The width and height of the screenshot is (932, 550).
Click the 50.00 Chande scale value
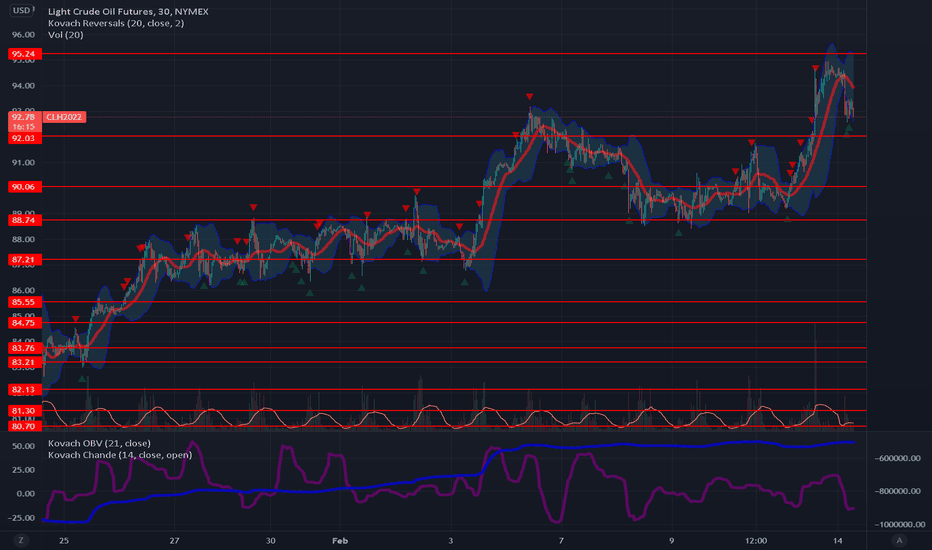pyautogui.click(x=23, y=446)
